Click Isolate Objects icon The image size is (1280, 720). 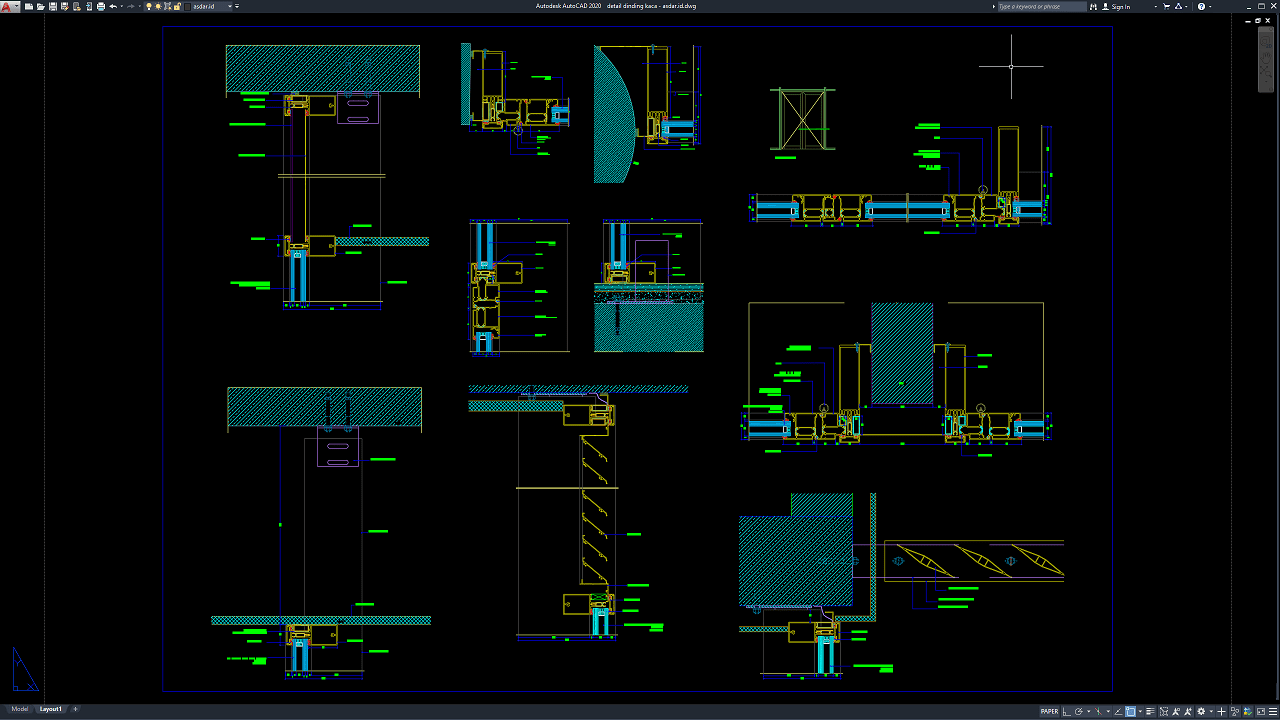click(x=1234, y=712)
